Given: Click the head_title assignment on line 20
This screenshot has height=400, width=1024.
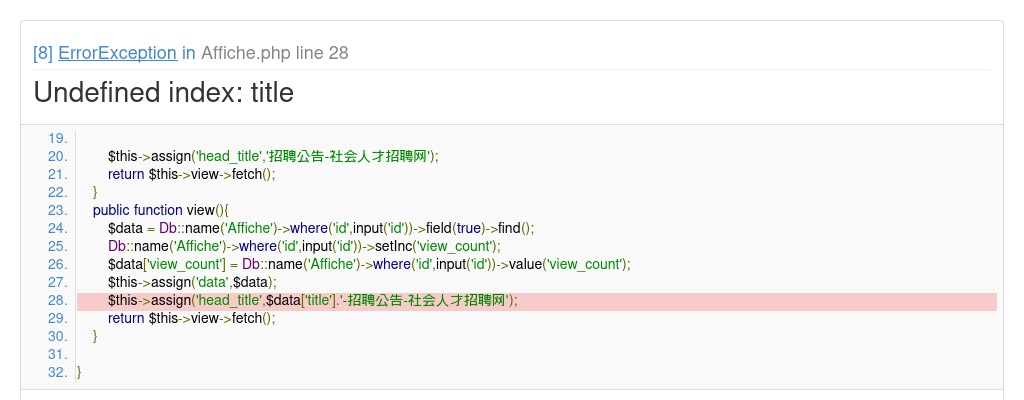Looking at the screenshot, I should click(x=273, y=156).
